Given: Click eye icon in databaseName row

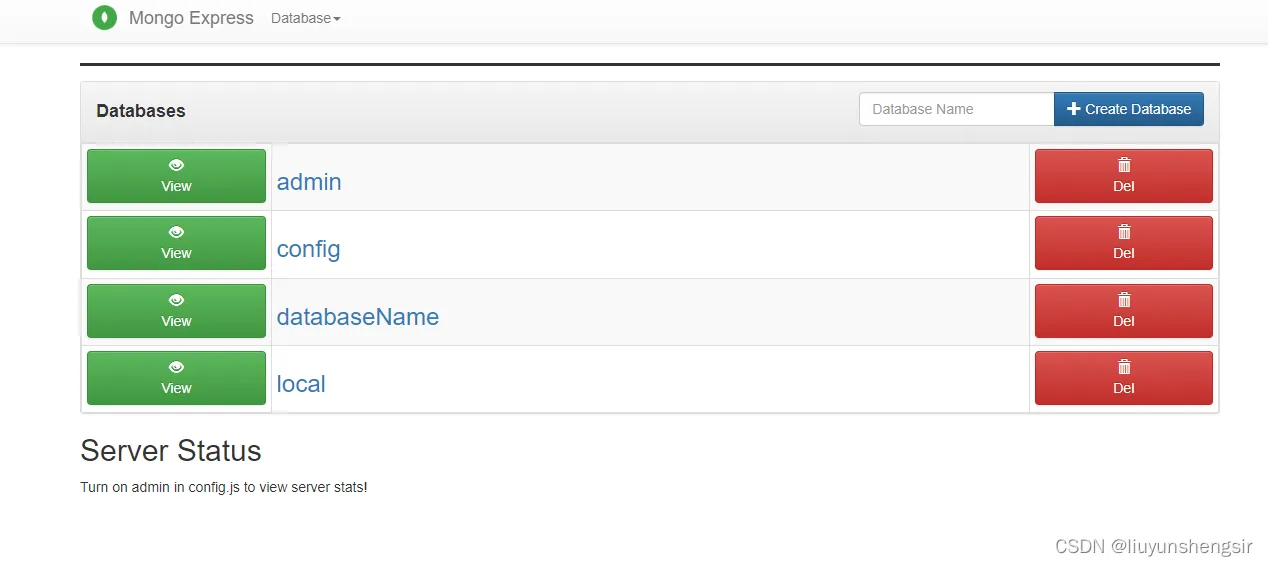Looking at the screenshot, I should [x=176, y=300].
